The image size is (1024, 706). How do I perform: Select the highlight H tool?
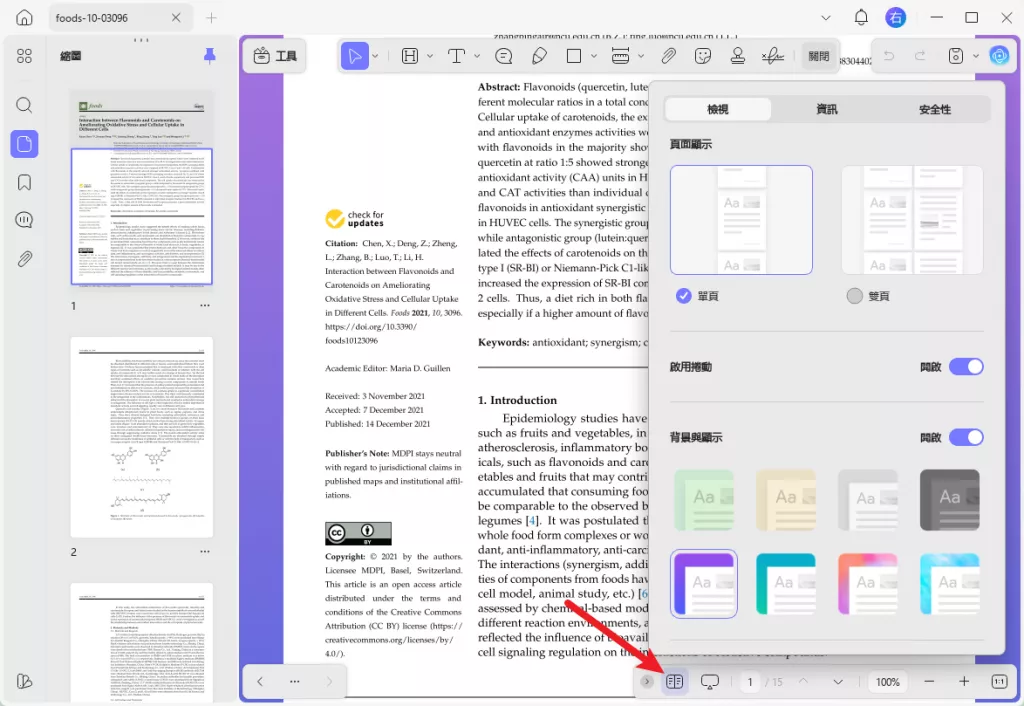[x=409, y=56]
